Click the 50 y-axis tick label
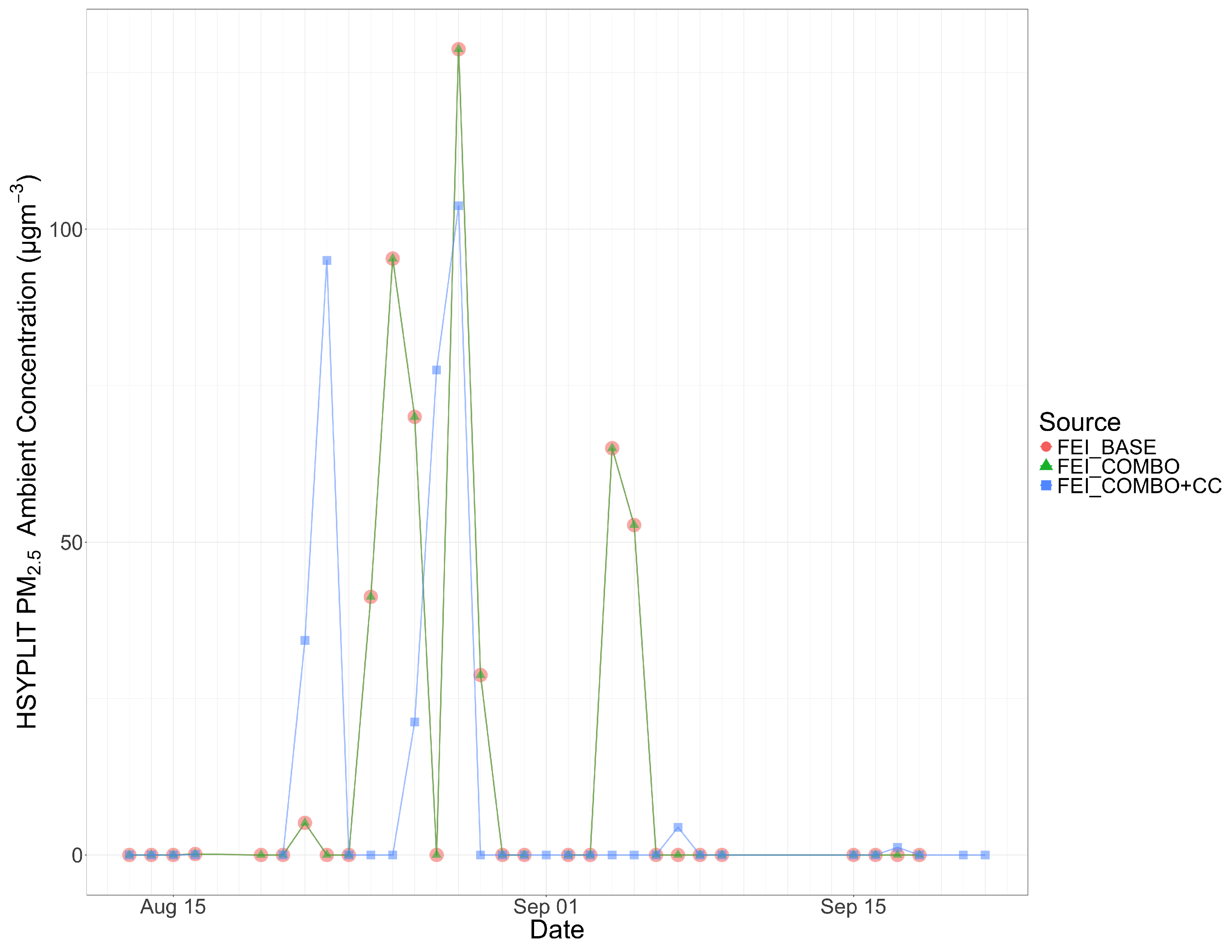 tap(72, 543)
